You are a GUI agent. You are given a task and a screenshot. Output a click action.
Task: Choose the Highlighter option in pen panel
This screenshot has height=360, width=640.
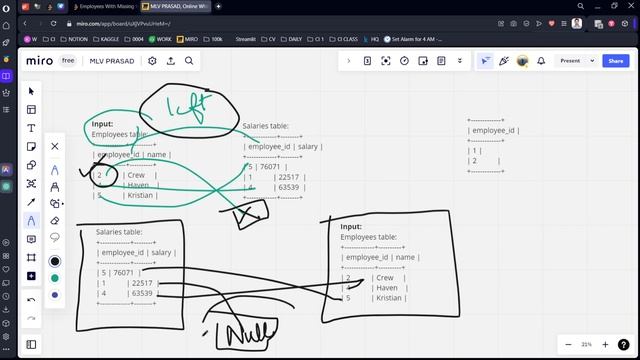pyautogui.click(x=55, y=187)
